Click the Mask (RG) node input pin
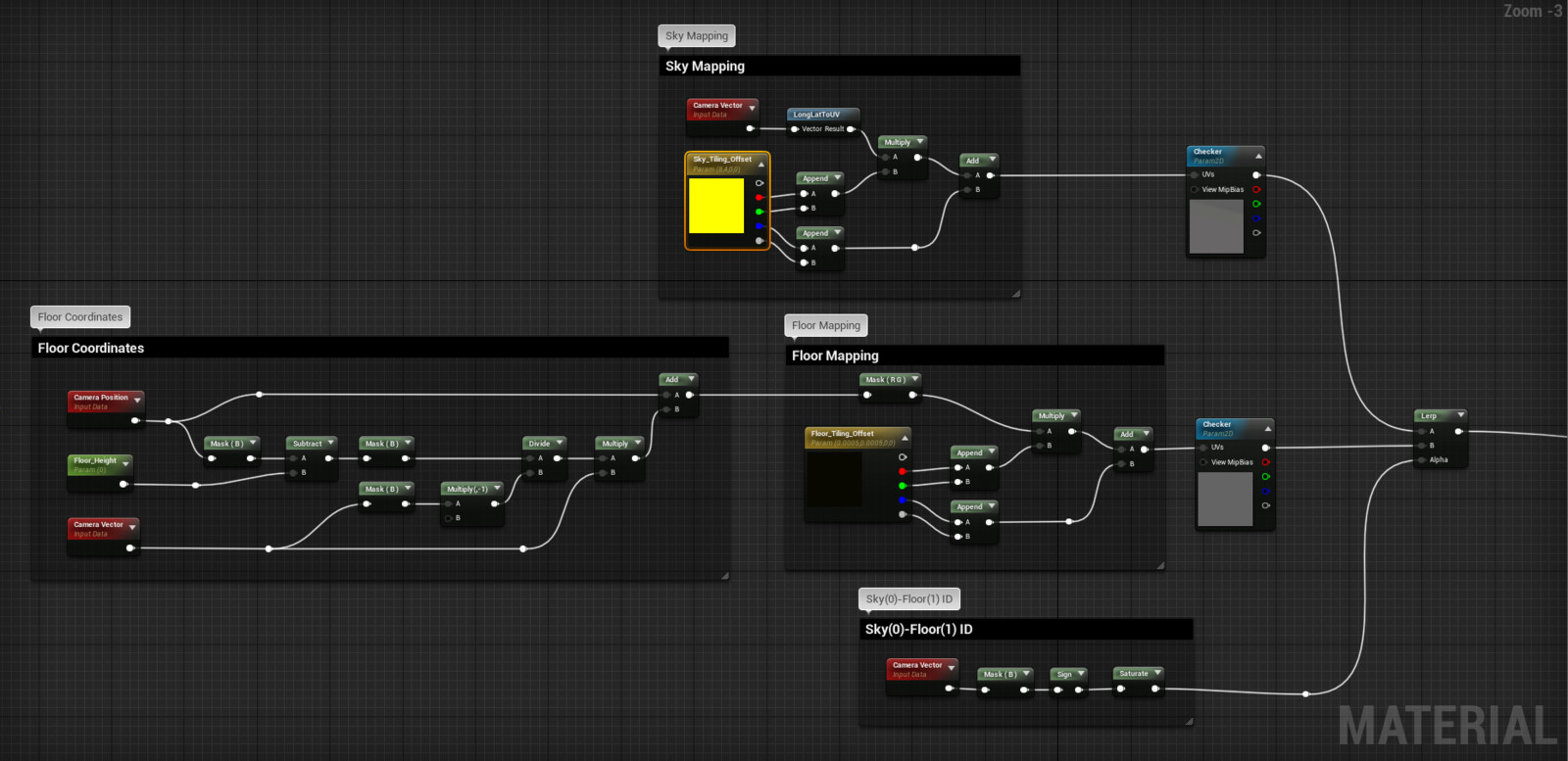The image size is (1568, 761). point(866,396)
